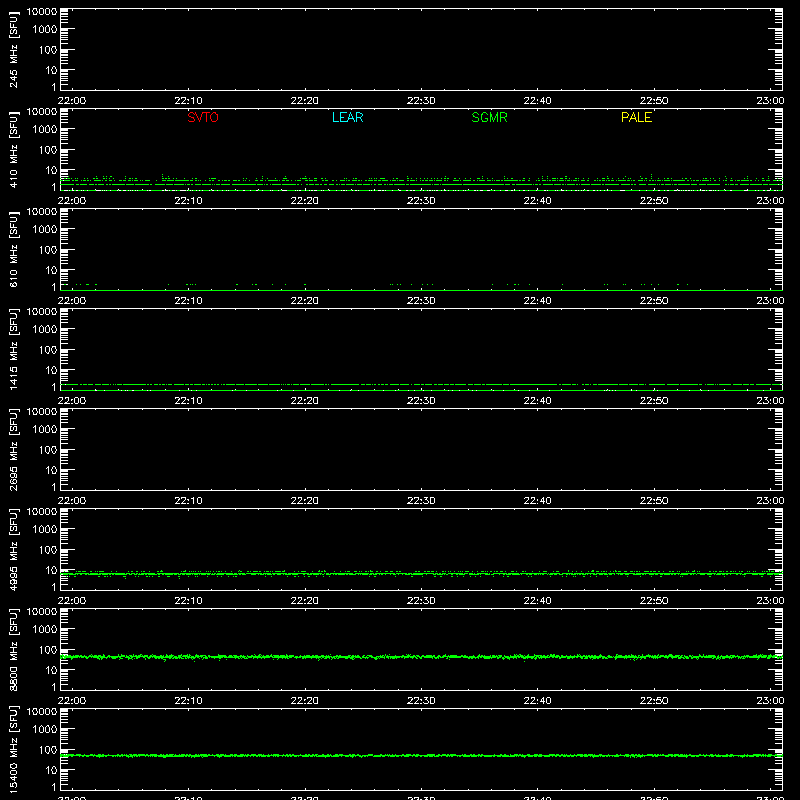Click the 22:20 label under the 410 MHz panel

(x=305, y=201)
